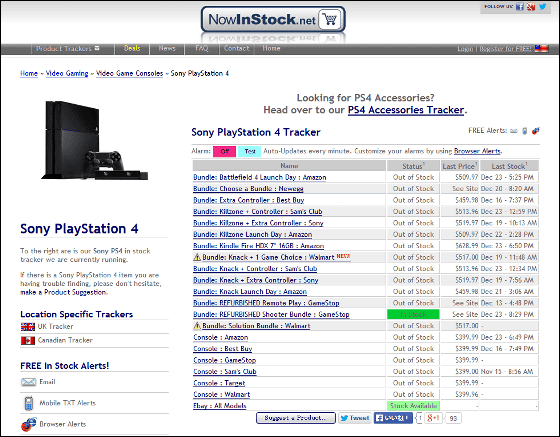Toggle the Alarm Off button
The height and width of the screenshot is (437, 560).
tap(224, 151)
